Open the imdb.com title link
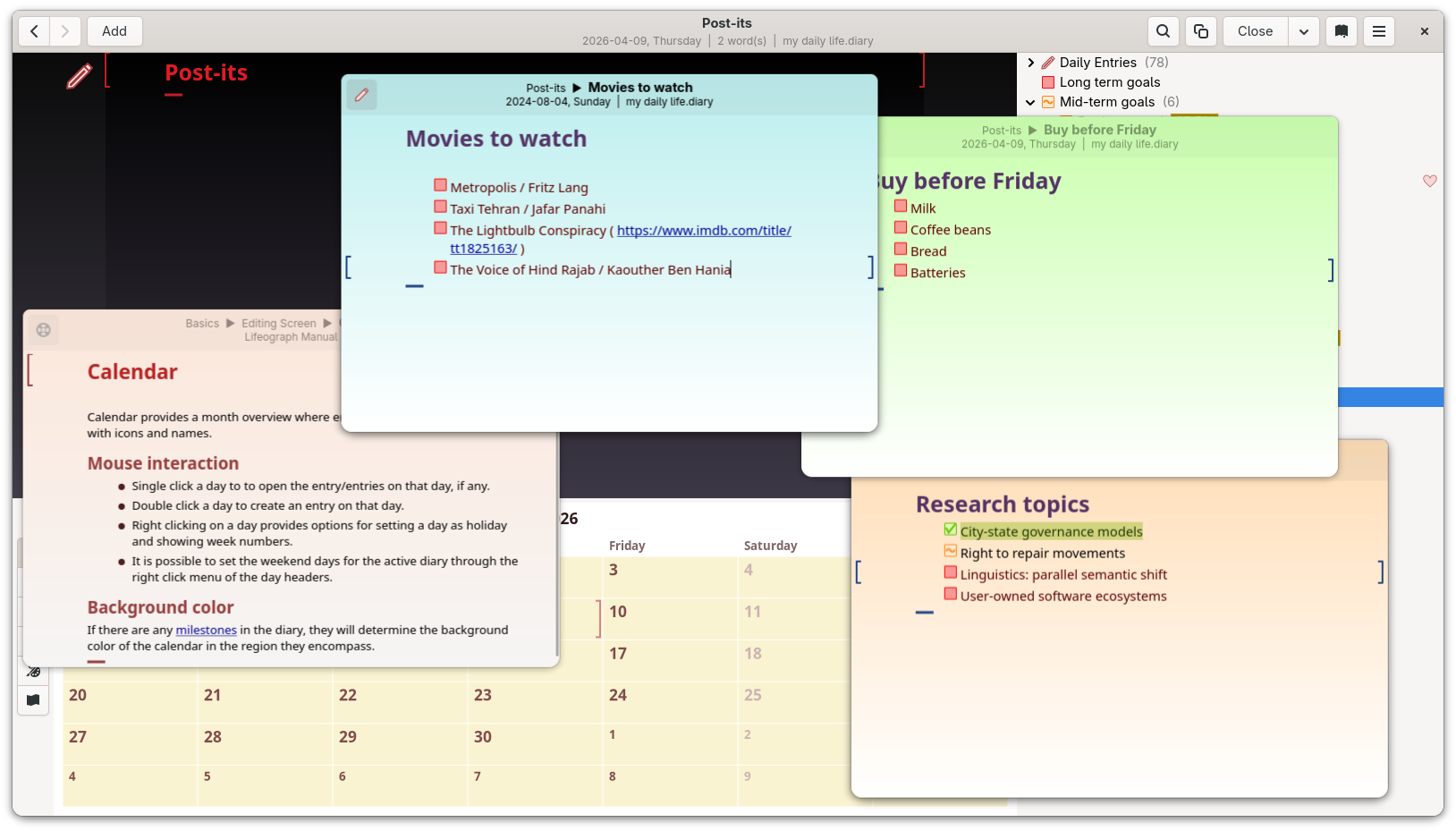Screen dimensions: 1456x831 (x=704, y=231)
